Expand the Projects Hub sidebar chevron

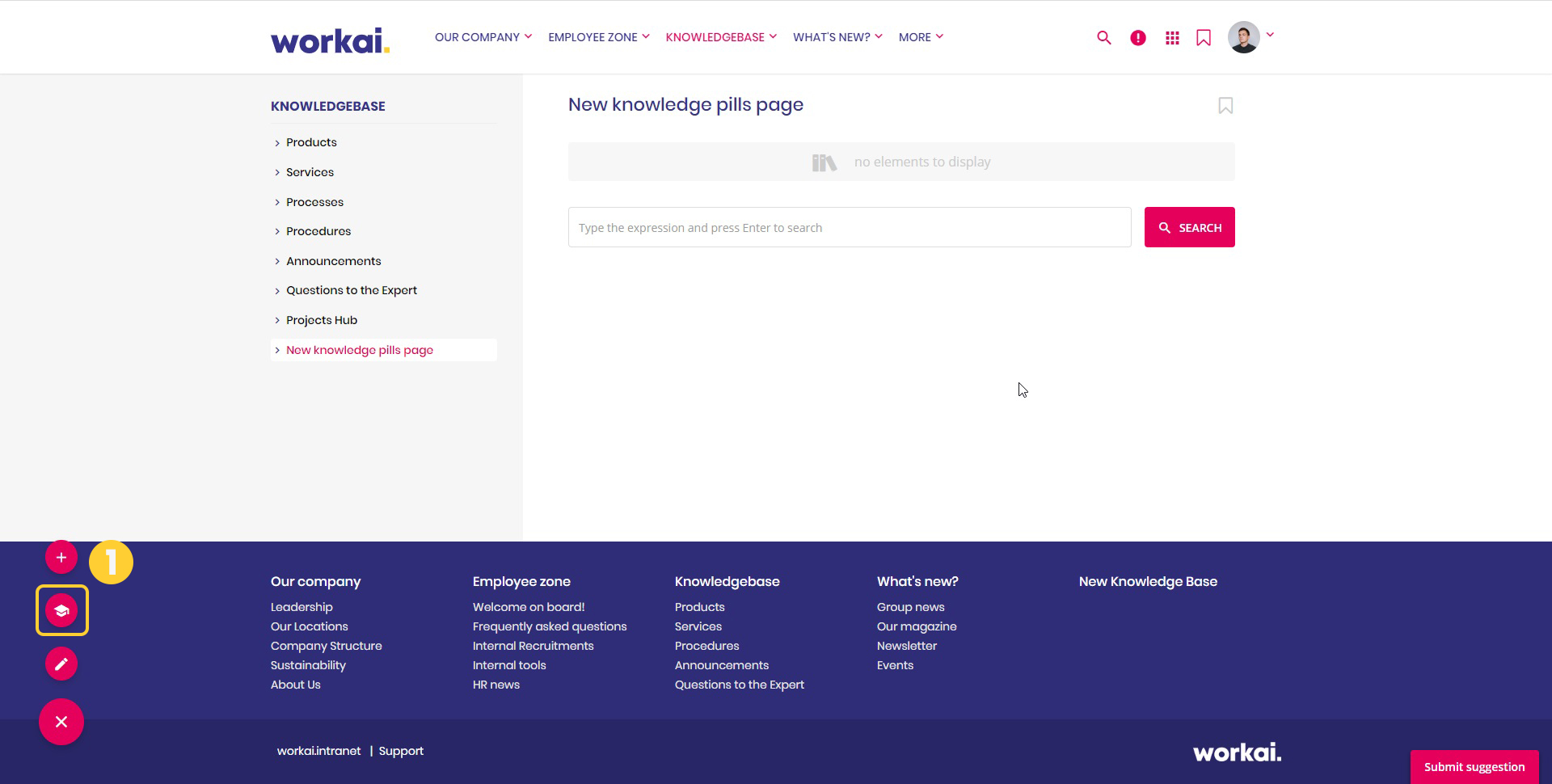(x=277, y=320)
